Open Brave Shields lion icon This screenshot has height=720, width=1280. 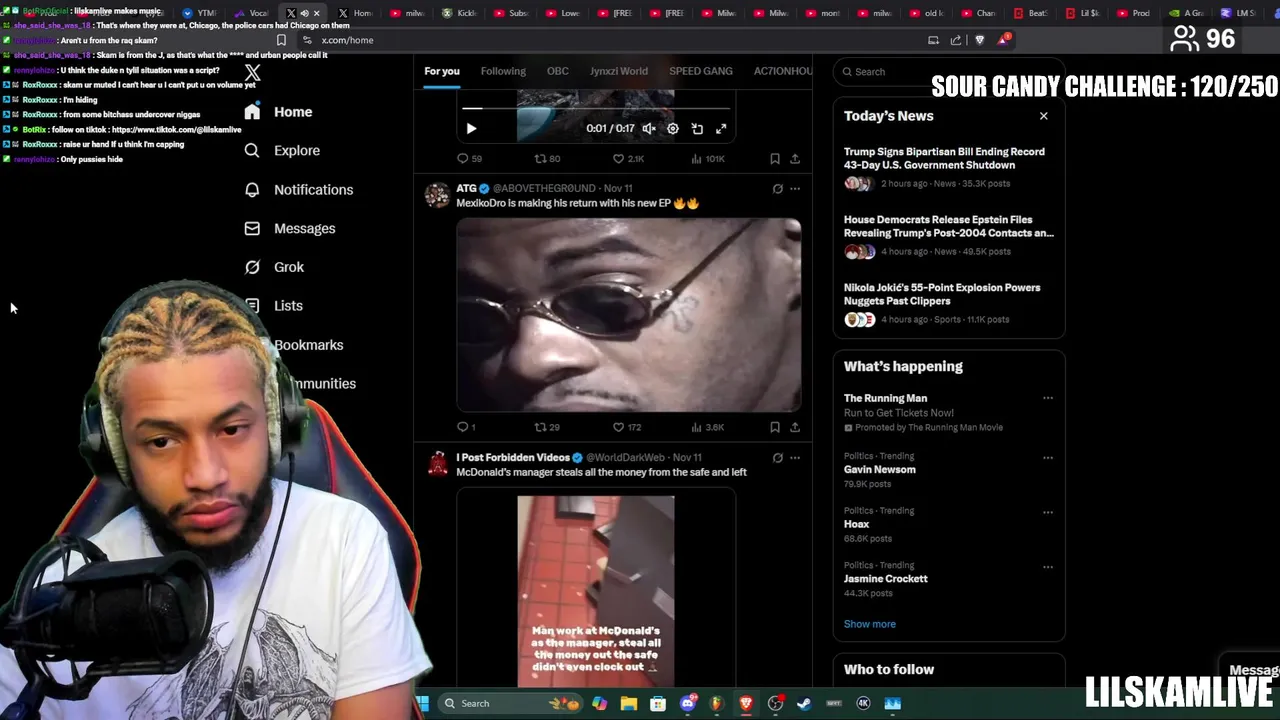pos(979,40)
